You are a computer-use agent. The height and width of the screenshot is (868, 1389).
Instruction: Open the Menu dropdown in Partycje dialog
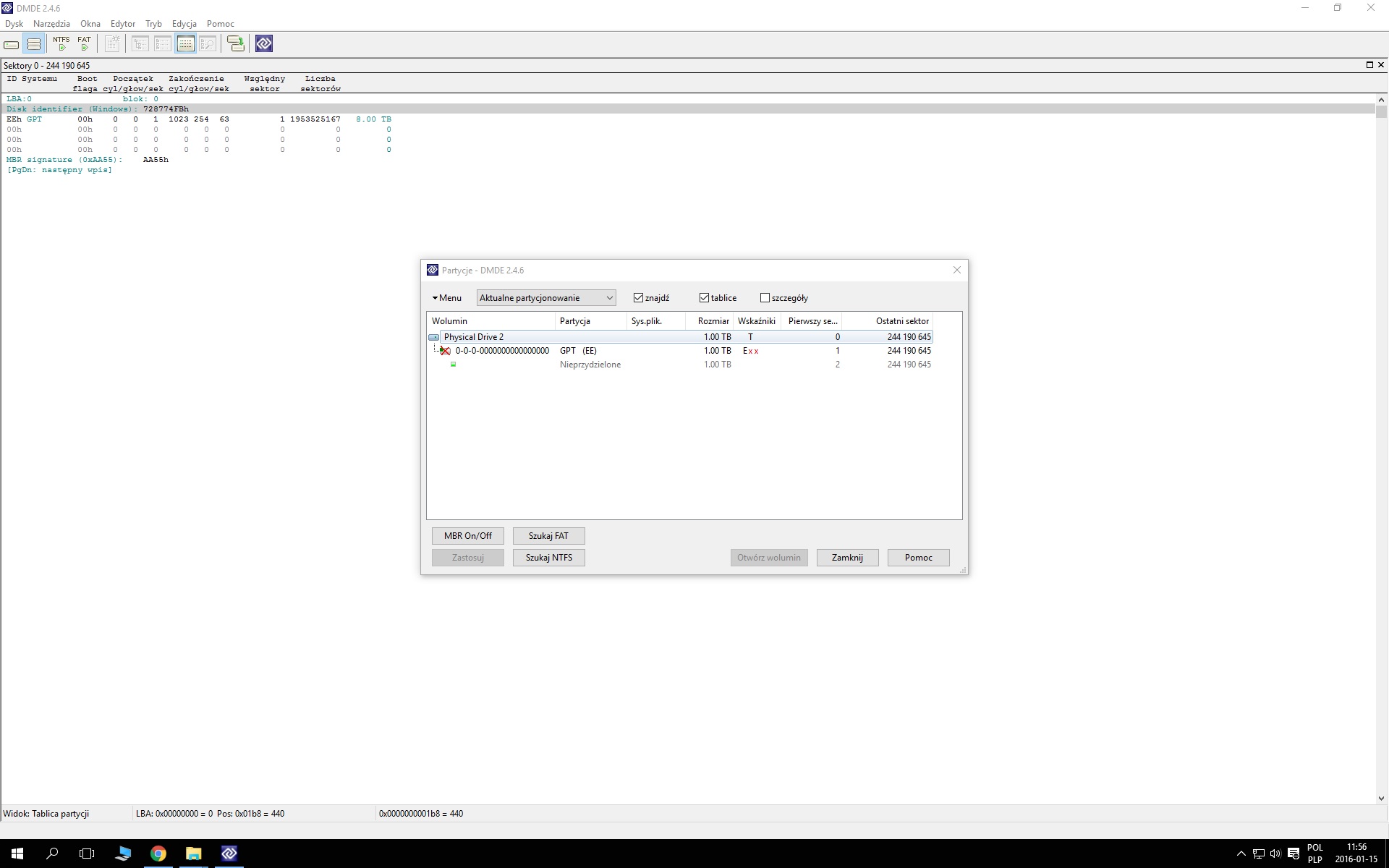(447, 298)
